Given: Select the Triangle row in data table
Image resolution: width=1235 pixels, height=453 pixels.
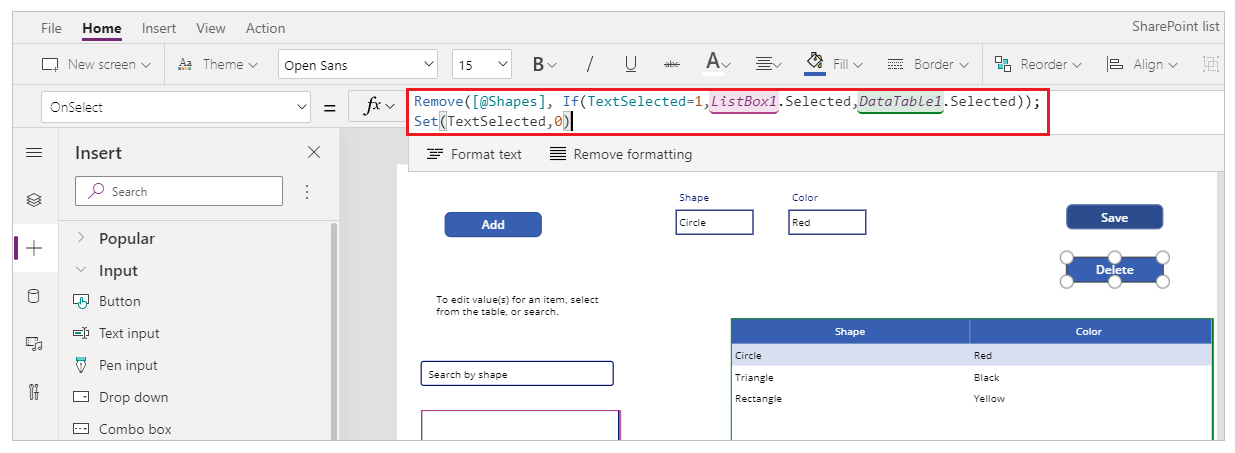Looking at the screenshot, I should coord(971,377).
